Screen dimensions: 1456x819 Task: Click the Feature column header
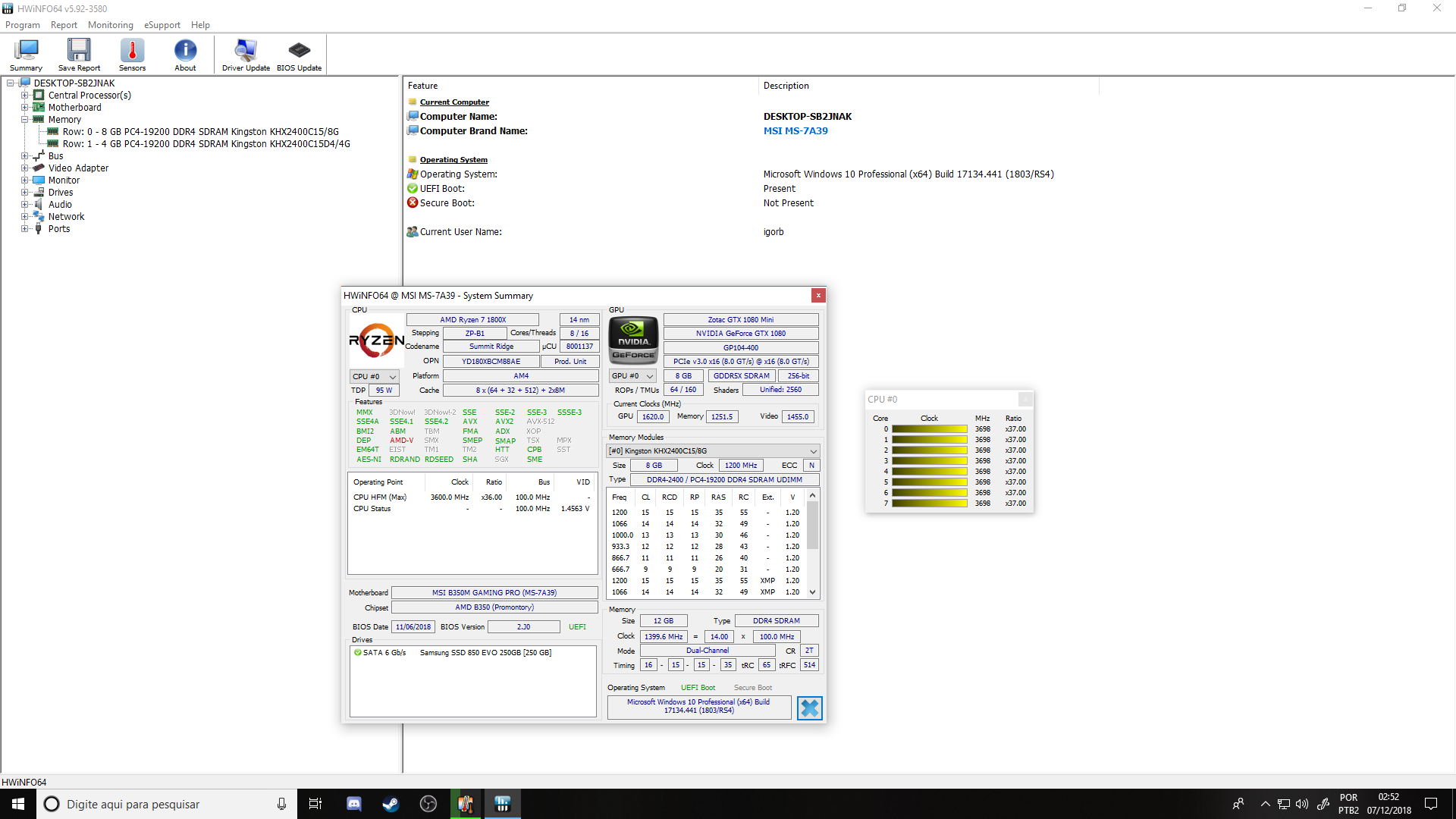tap(580, 86)
